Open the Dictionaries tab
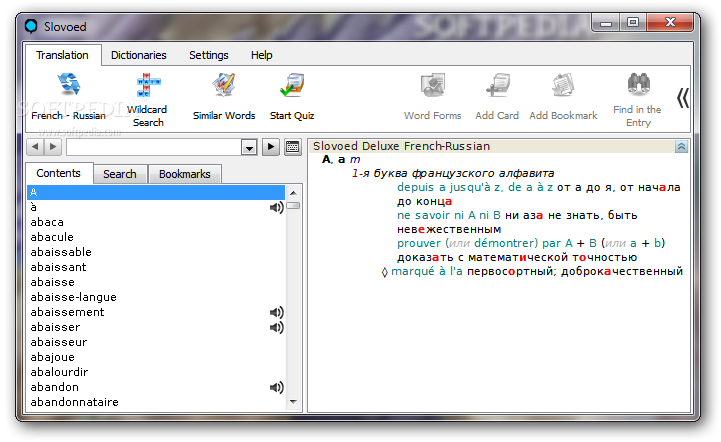Screen dimensions: 721x442 point(138,55)
